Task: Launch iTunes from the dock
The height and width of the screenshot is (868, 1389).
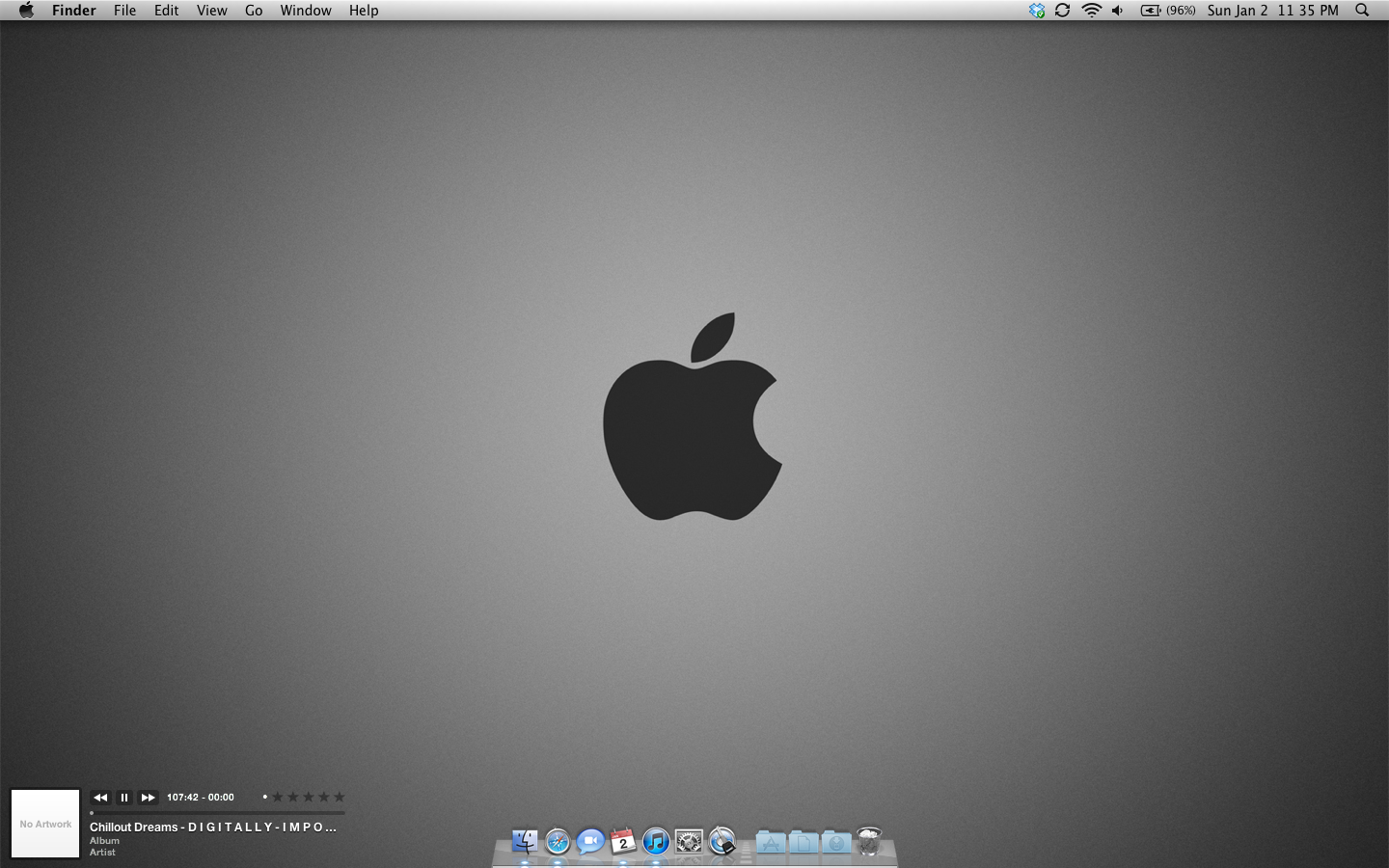Action: pos(656,842)
